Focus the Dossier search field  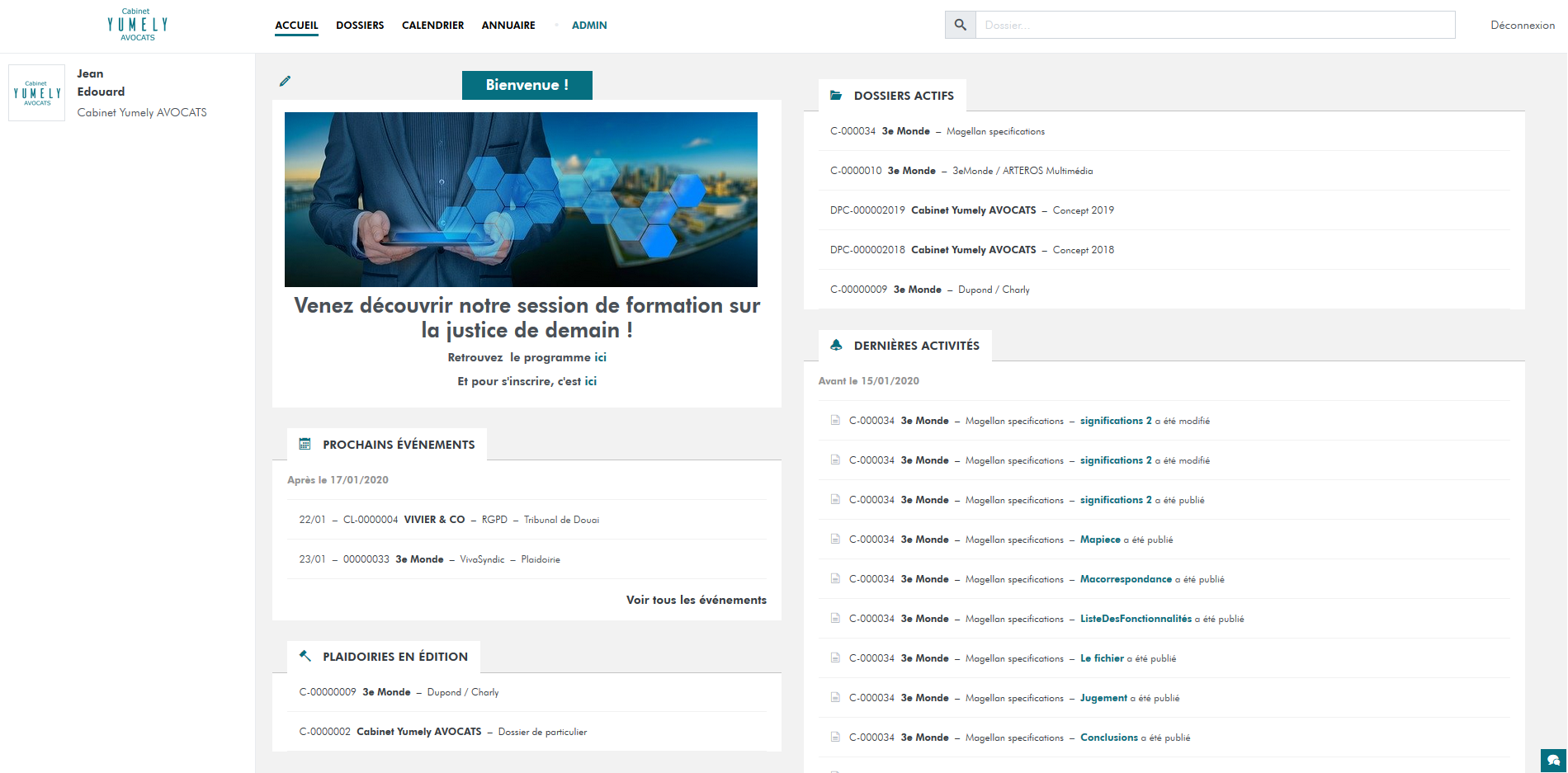(1215, 25)
